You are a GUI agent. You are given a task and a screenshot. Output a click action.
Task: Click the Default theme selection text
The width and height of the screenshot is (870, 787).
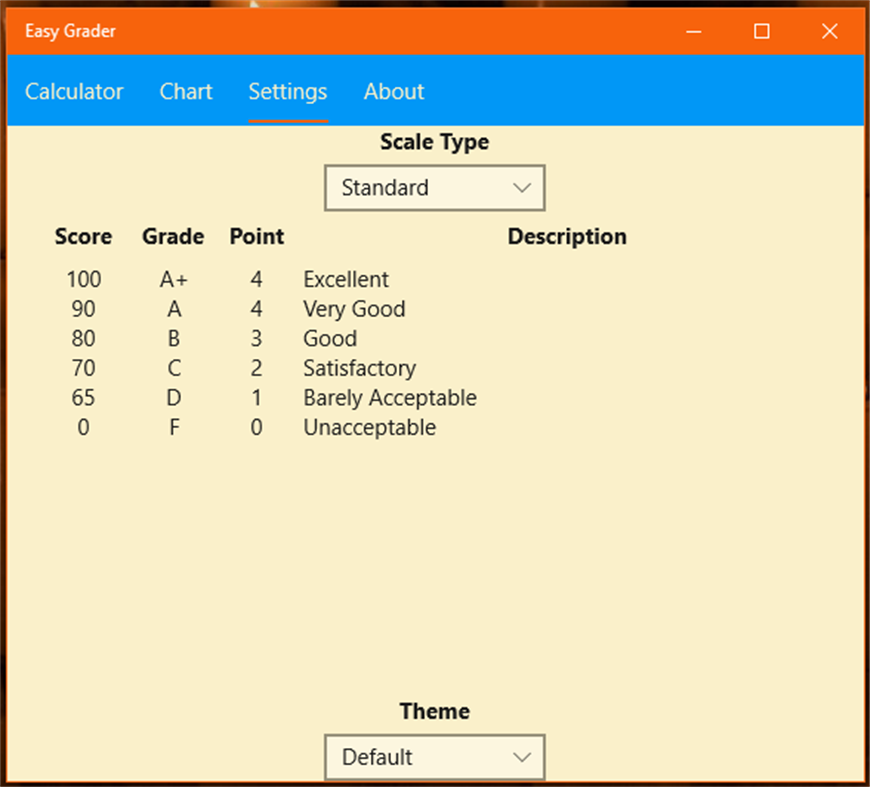click(x=378, y=757)
